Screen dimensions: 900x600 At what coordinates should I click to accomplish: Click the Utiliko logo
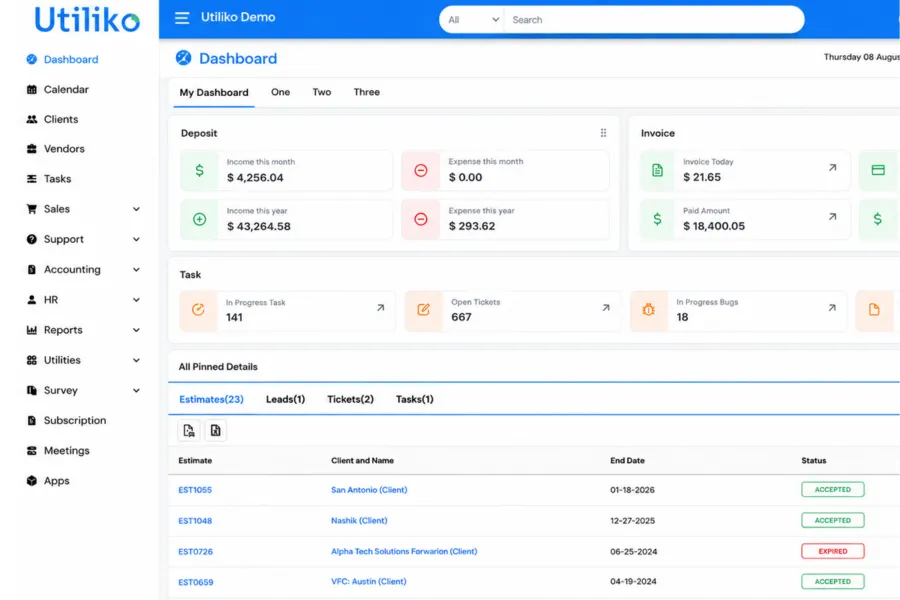(87, 20)
